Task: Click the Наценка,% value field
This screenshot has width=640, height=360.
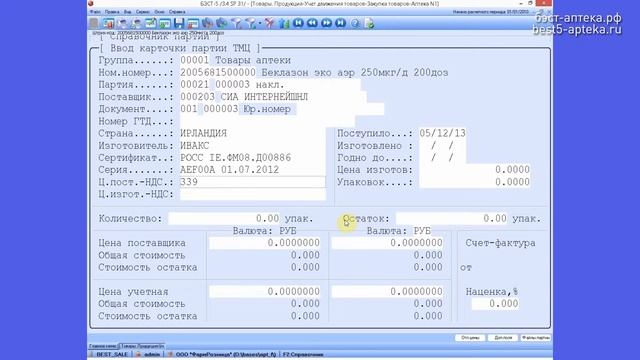Action: pyautogui.click(x=496, y=304)
